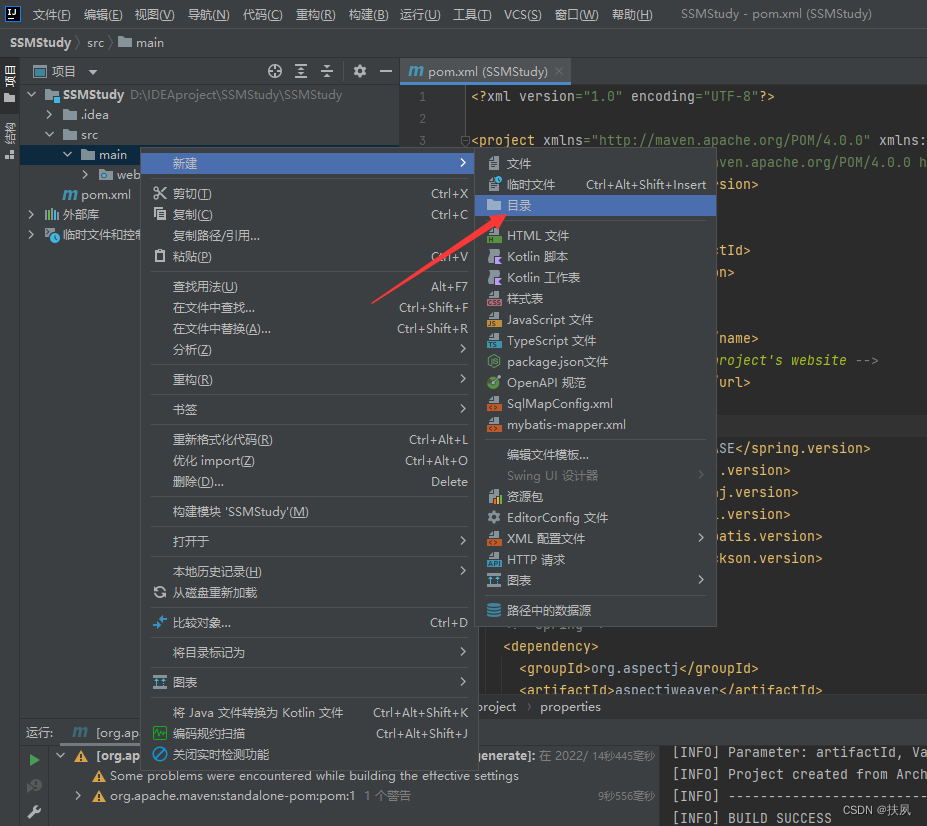
Task: Click the 路径中的数据源 database icon
Action: tap(494, 610)
